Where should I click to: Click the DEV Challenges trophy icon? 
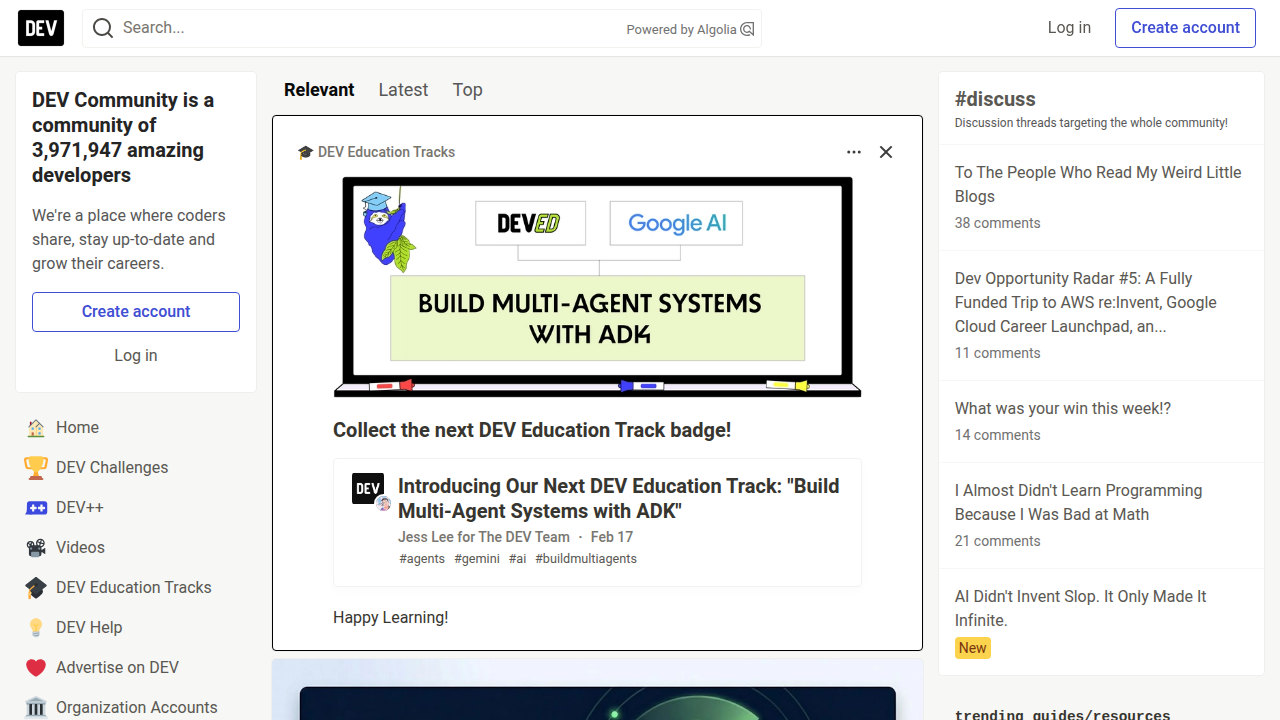tap(36, 468)
